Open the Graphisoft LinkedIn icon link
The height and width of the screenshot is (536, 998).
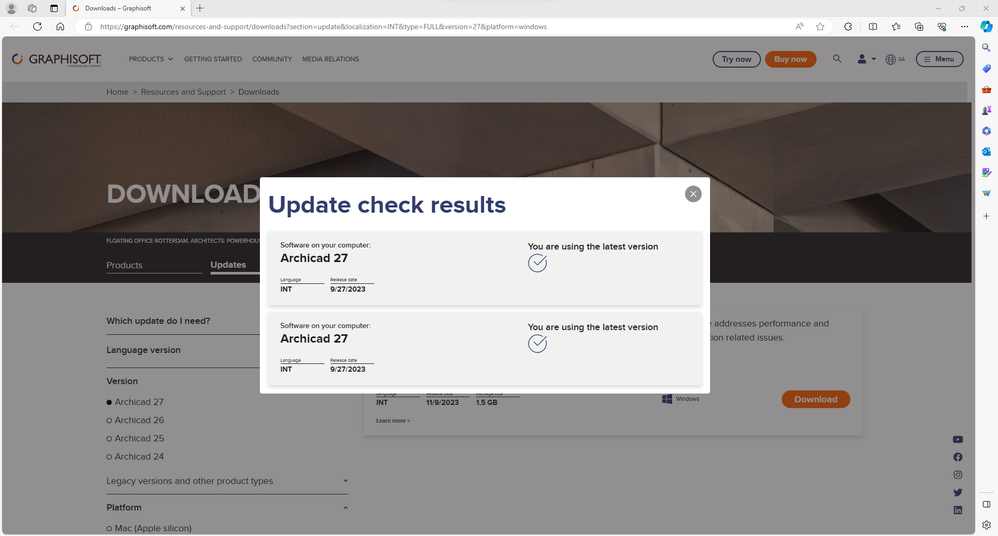pos(957,510)
